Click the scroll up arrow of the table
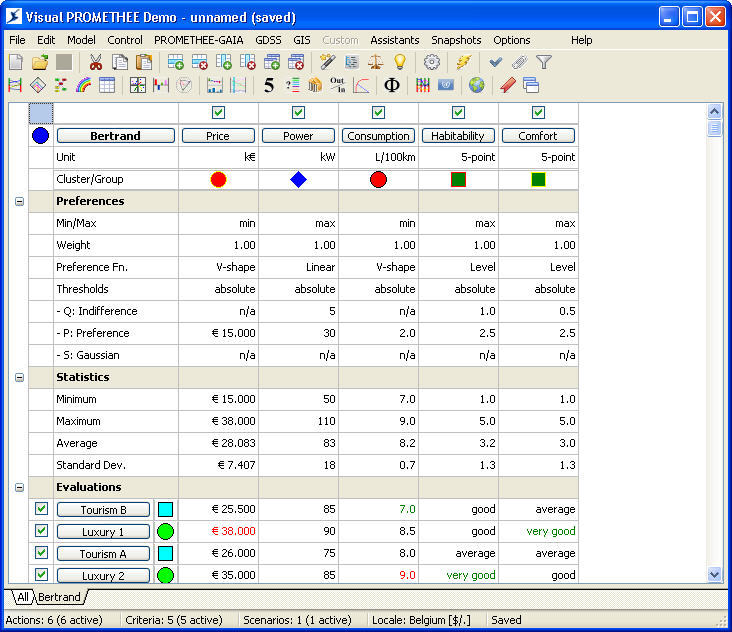Screen dimensions: 732x632 pos(714,112)
